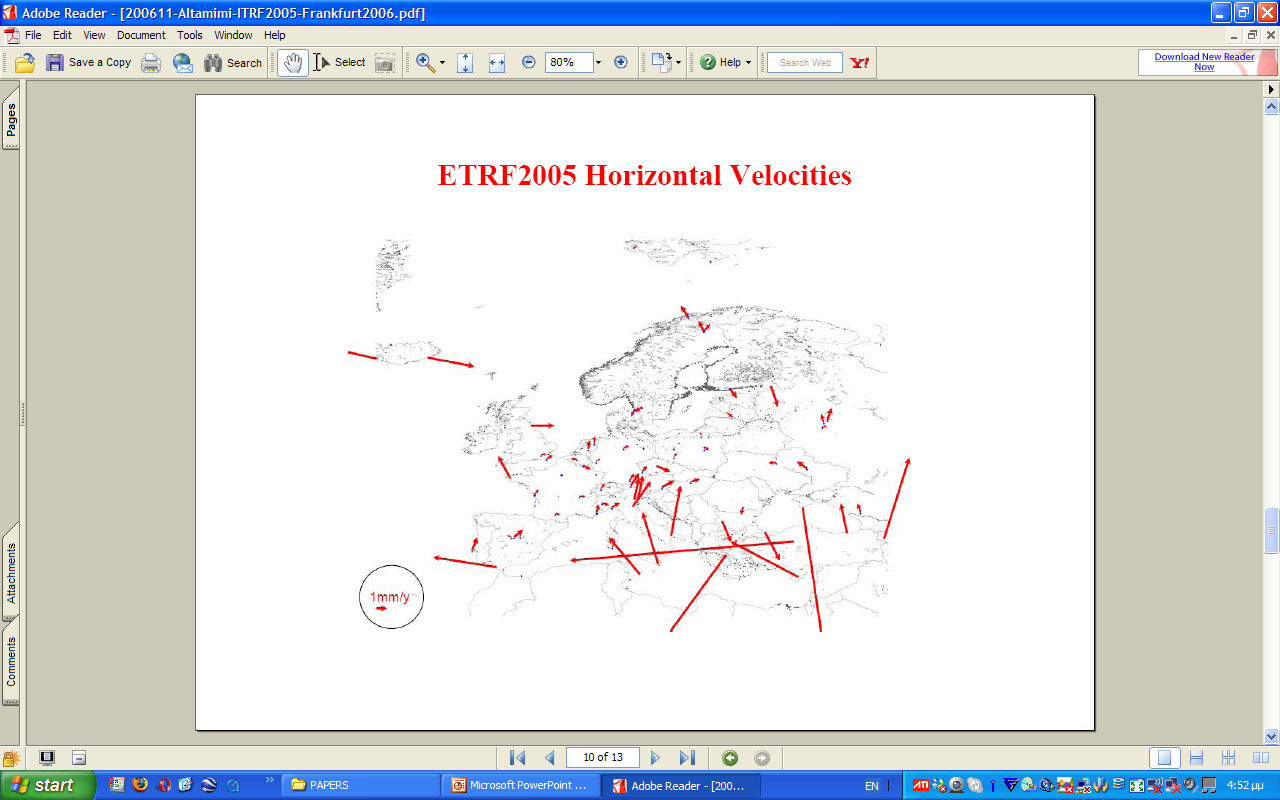1280x800 pixels.
Task: Zoom in with the plus button
Action: click(620, 62)
